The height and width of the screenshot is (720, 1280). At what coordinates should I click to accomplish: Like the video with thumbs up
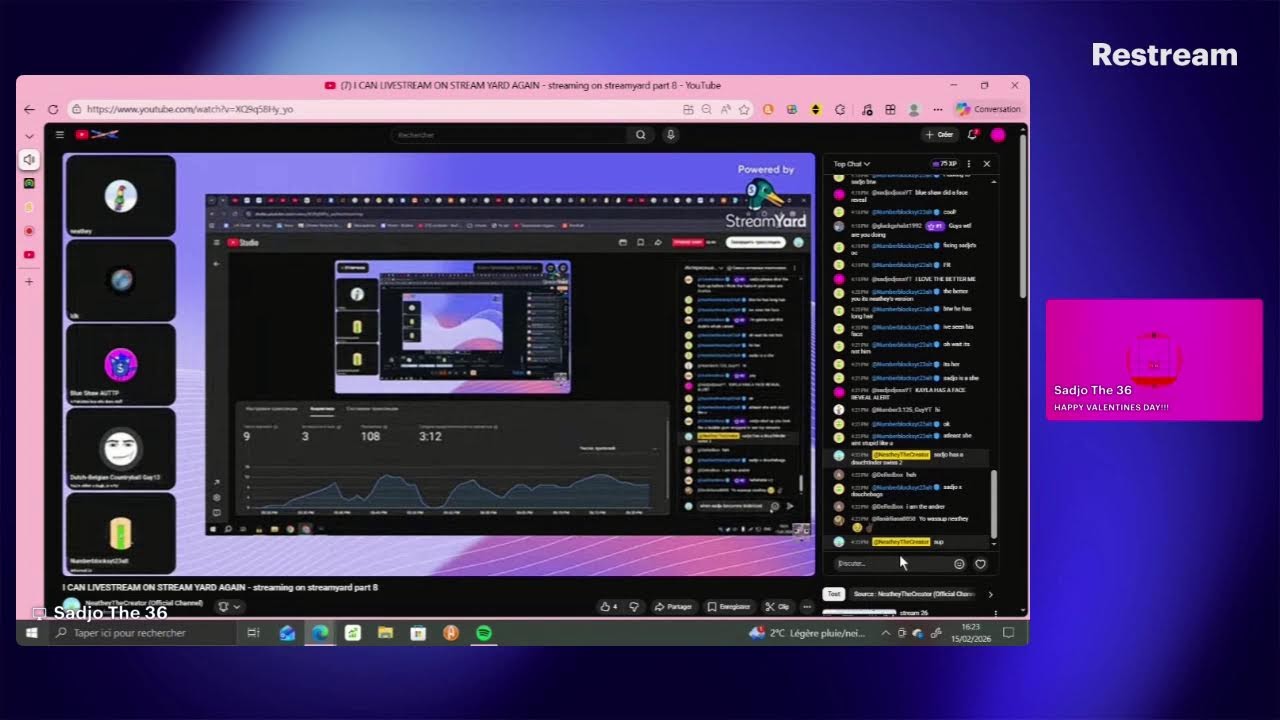[x=607, y=606]
